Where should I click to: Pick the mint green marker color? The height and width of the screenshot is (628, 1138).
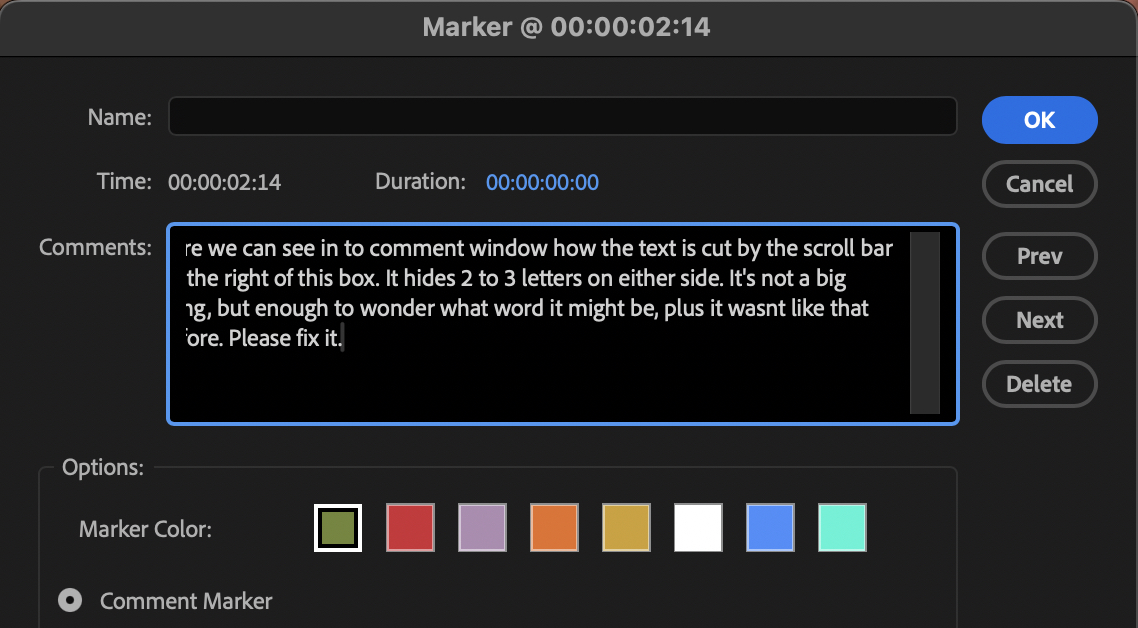tap(842, 527)
